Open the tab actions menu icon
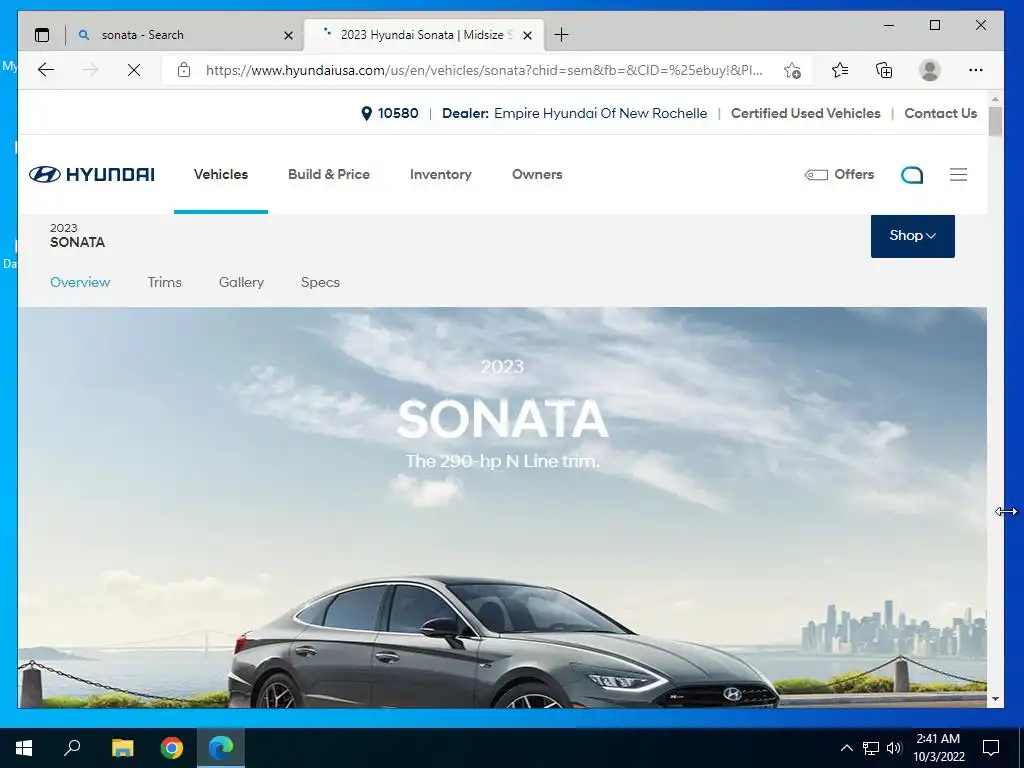1024x768 pixels. pos(42,35)
